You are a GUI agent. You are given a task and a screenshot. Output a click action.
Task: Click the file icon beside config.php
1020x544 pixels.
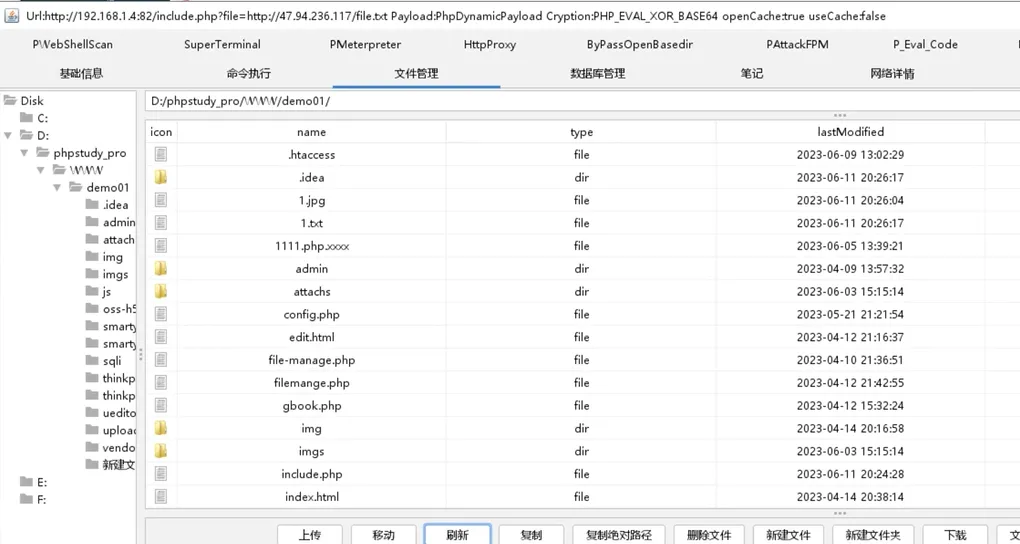[160, 315]
